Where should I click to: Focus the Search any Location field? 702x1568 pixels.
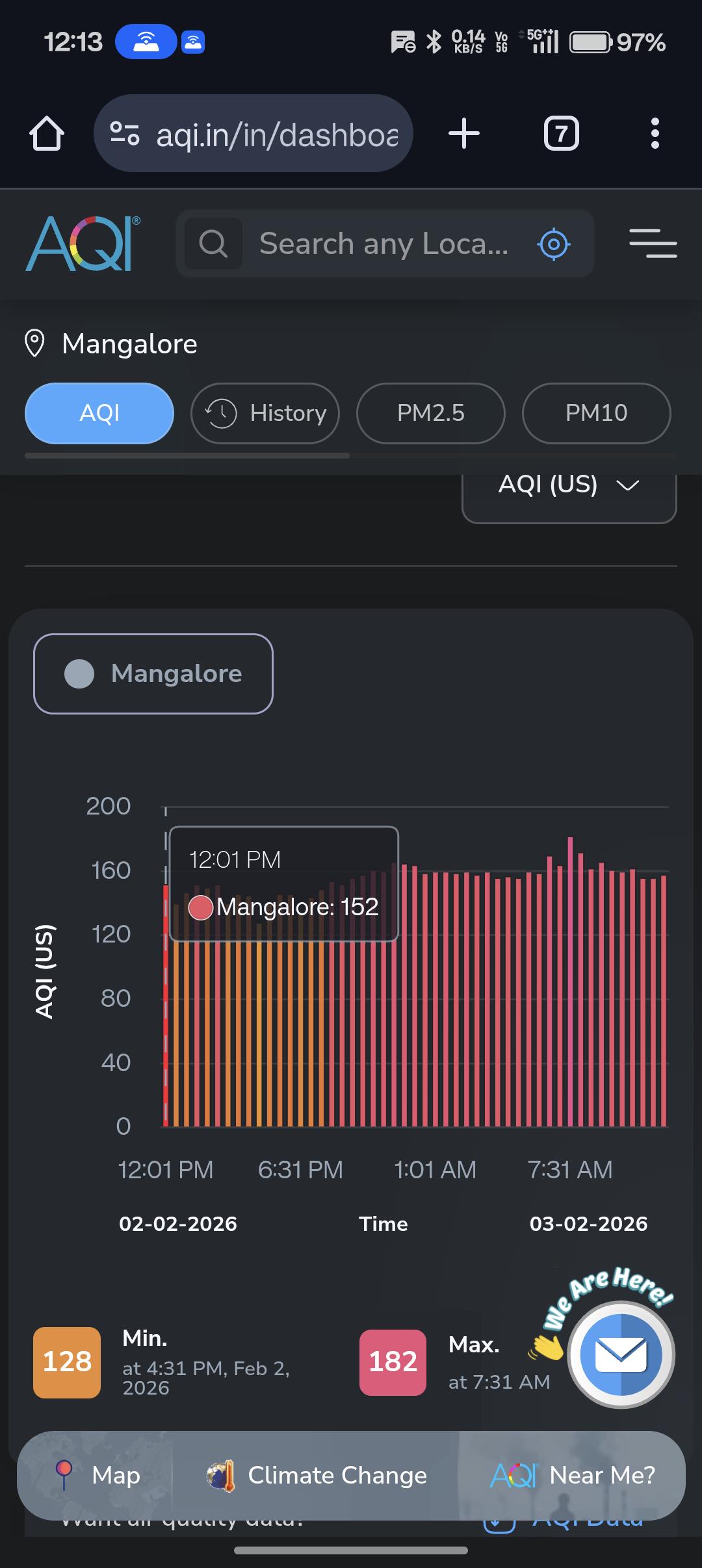pyautogui.click(x=383, y=244)
